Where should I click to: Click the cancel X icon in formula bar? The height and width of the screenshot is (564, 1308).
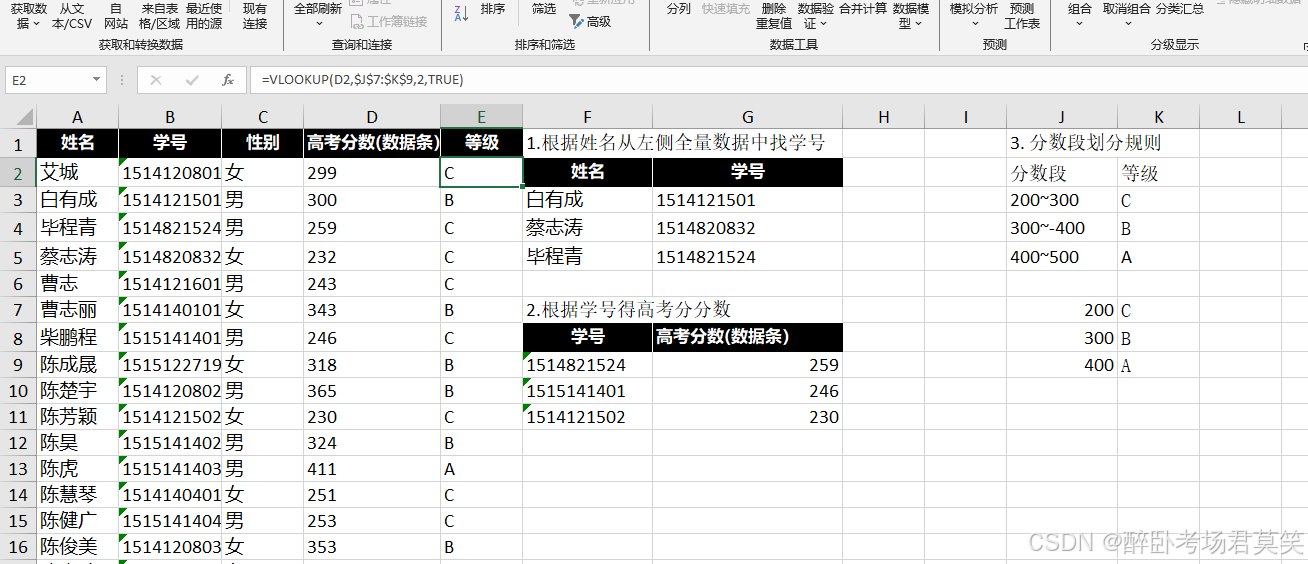[156, 80]
